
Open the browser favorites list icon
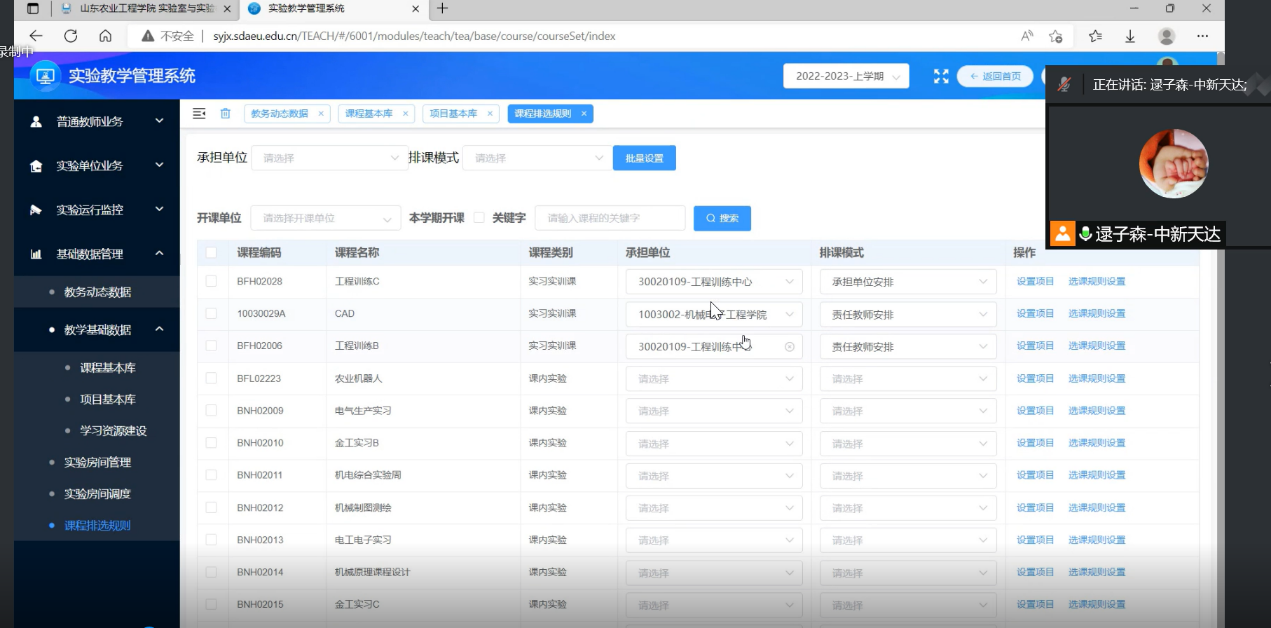click(x=1095, y=36)
